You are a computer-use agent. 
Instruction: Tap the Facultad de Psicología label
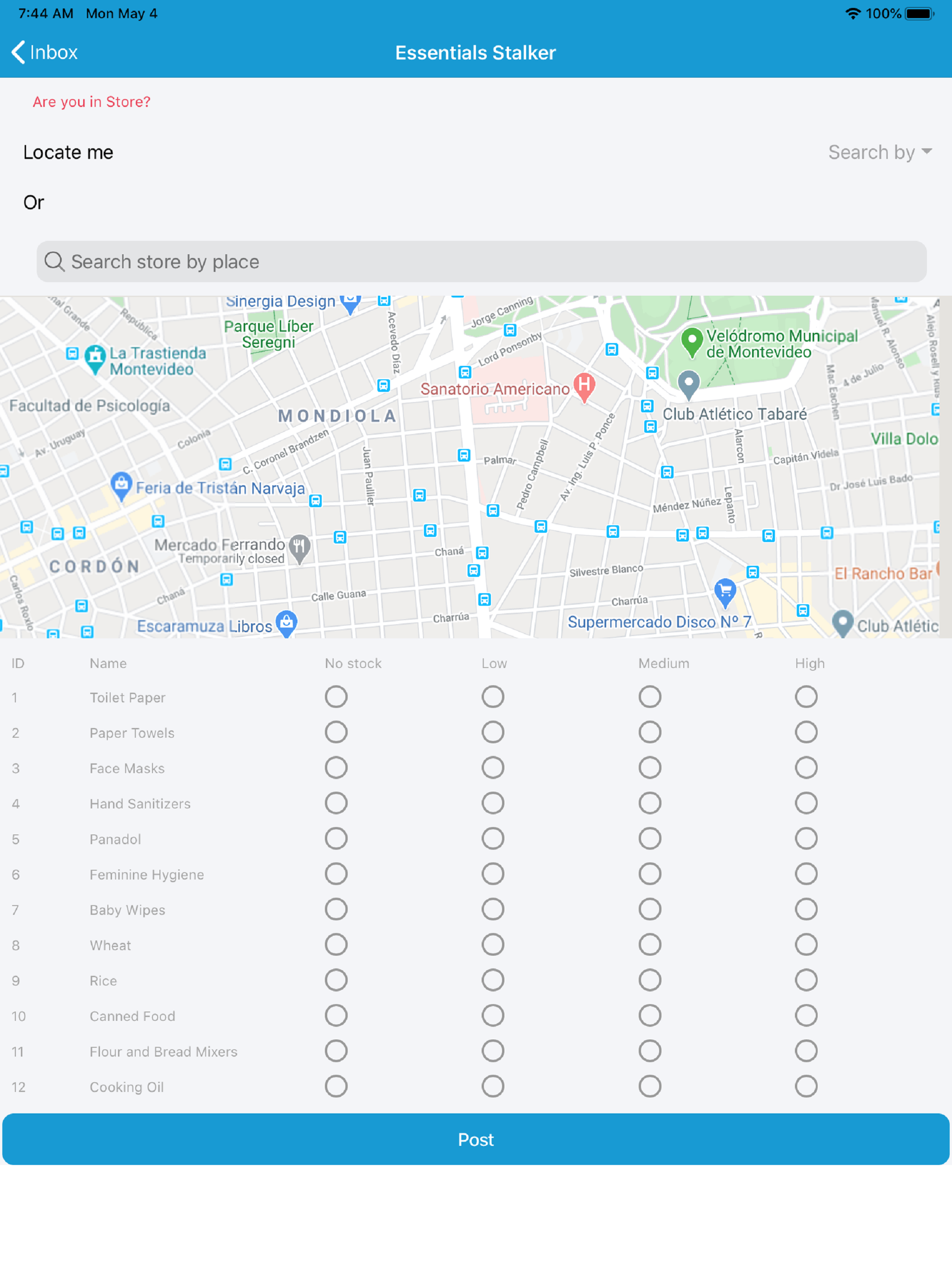pyautogui.click(x=90, y=406)
